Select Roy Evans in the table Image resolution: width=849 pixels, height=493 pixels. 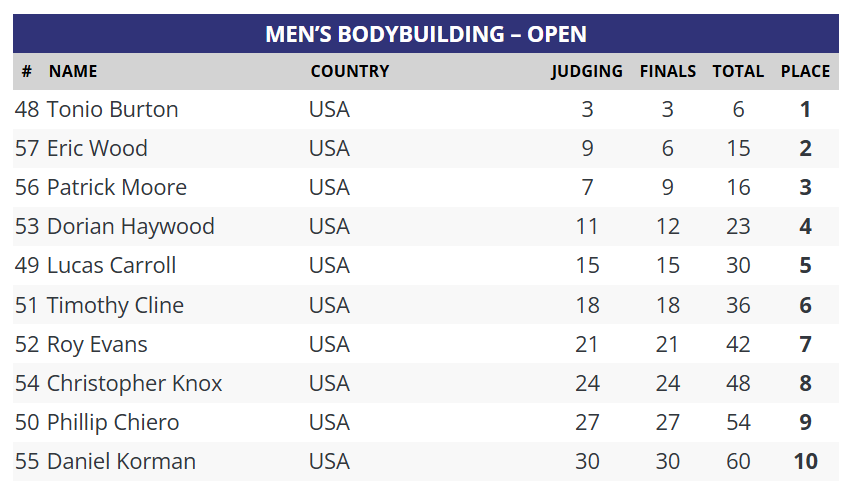[97, 345]
